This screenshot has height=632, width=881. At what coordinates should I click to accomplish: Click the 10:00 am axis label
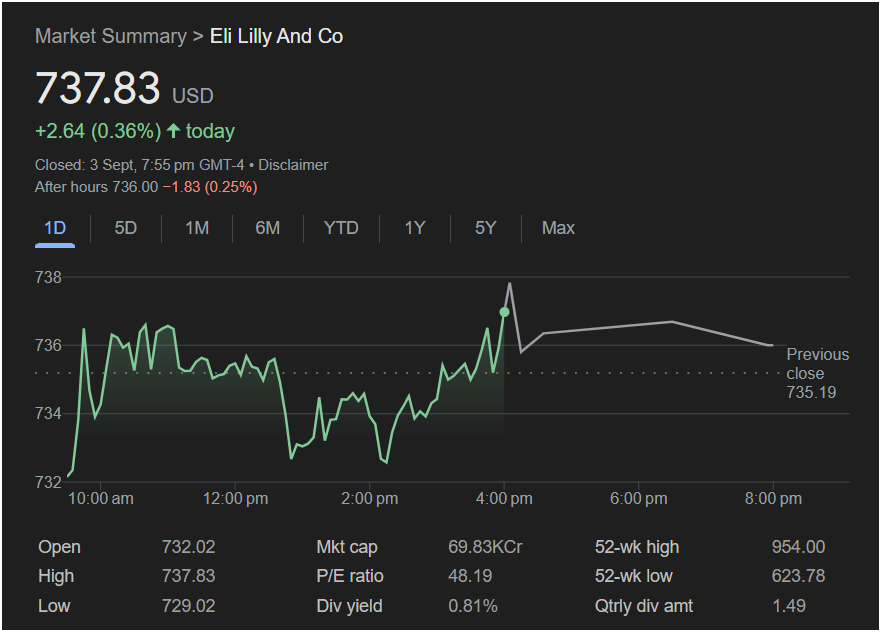click(x=101, y=499)
